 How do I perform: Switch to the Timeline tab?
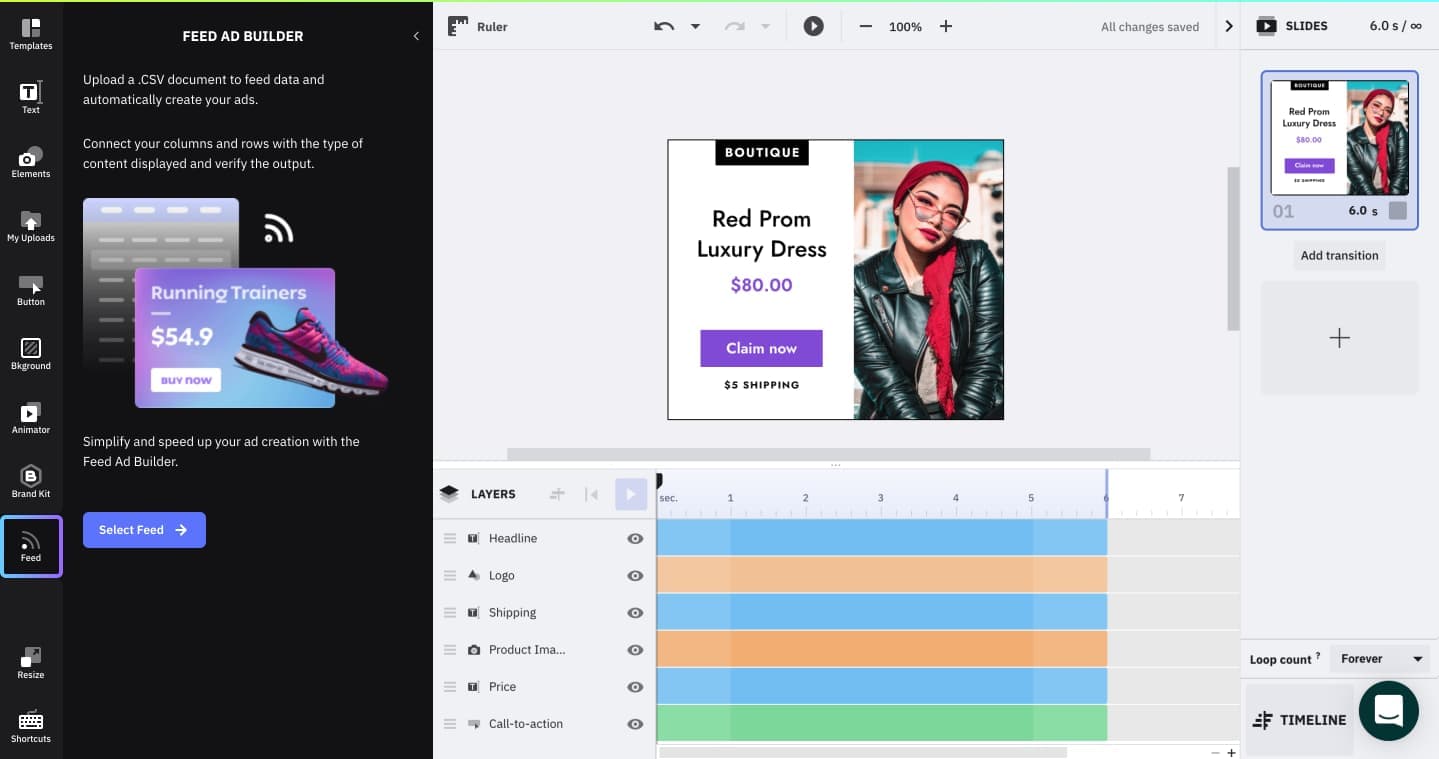[1298, 719]
